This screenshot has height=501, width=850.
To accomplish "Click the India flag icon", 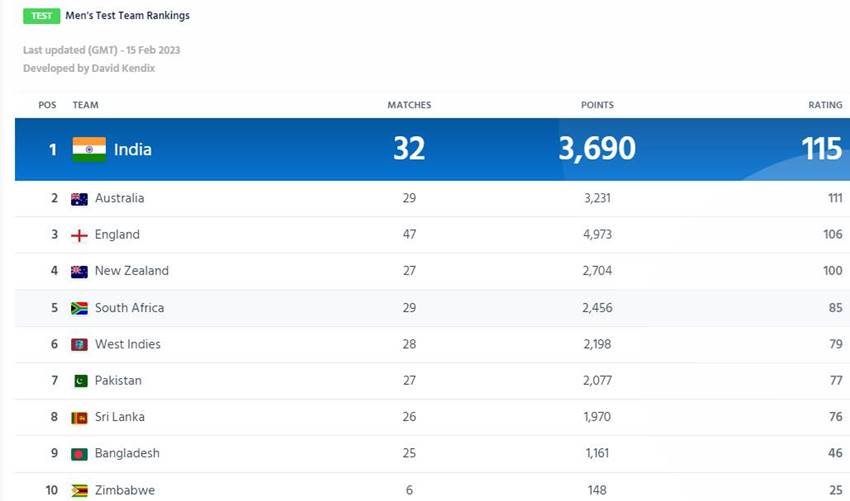I will coord(89,149).
